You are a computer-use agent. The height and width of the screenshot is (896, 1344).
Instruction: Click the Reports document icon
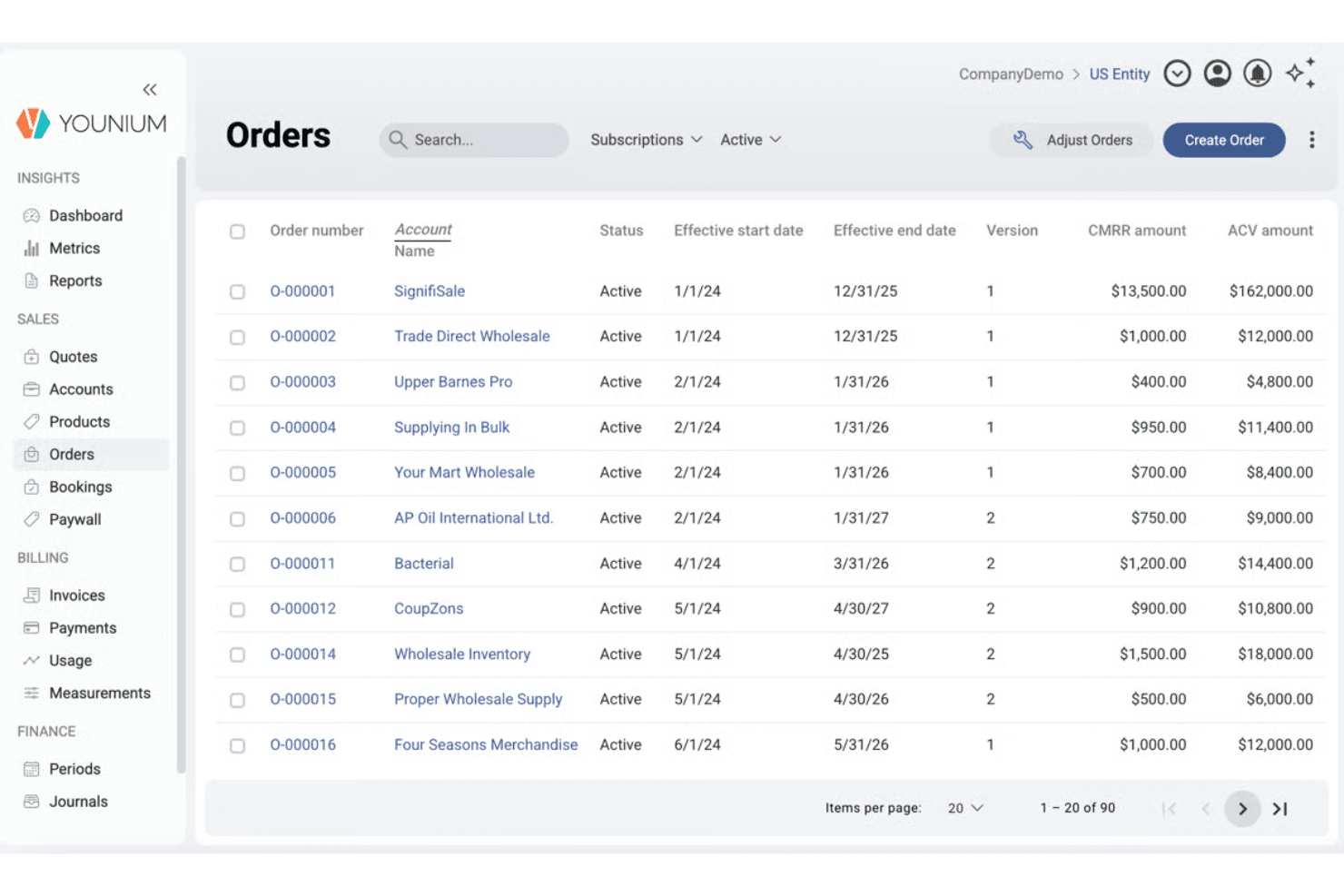(32, 281)
